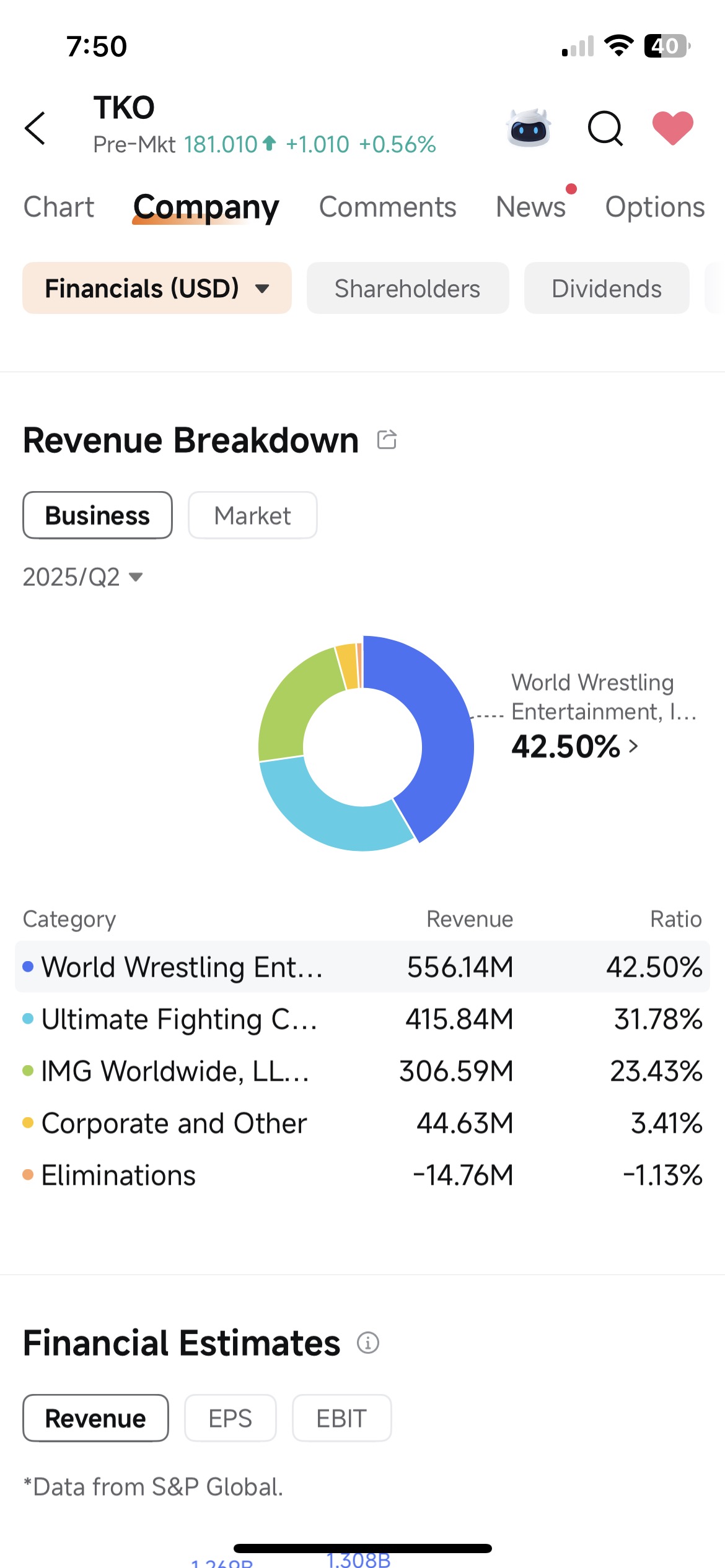Tap the Financial Estimates heading
725x1568 pixels.
[x=182, y=1343]
